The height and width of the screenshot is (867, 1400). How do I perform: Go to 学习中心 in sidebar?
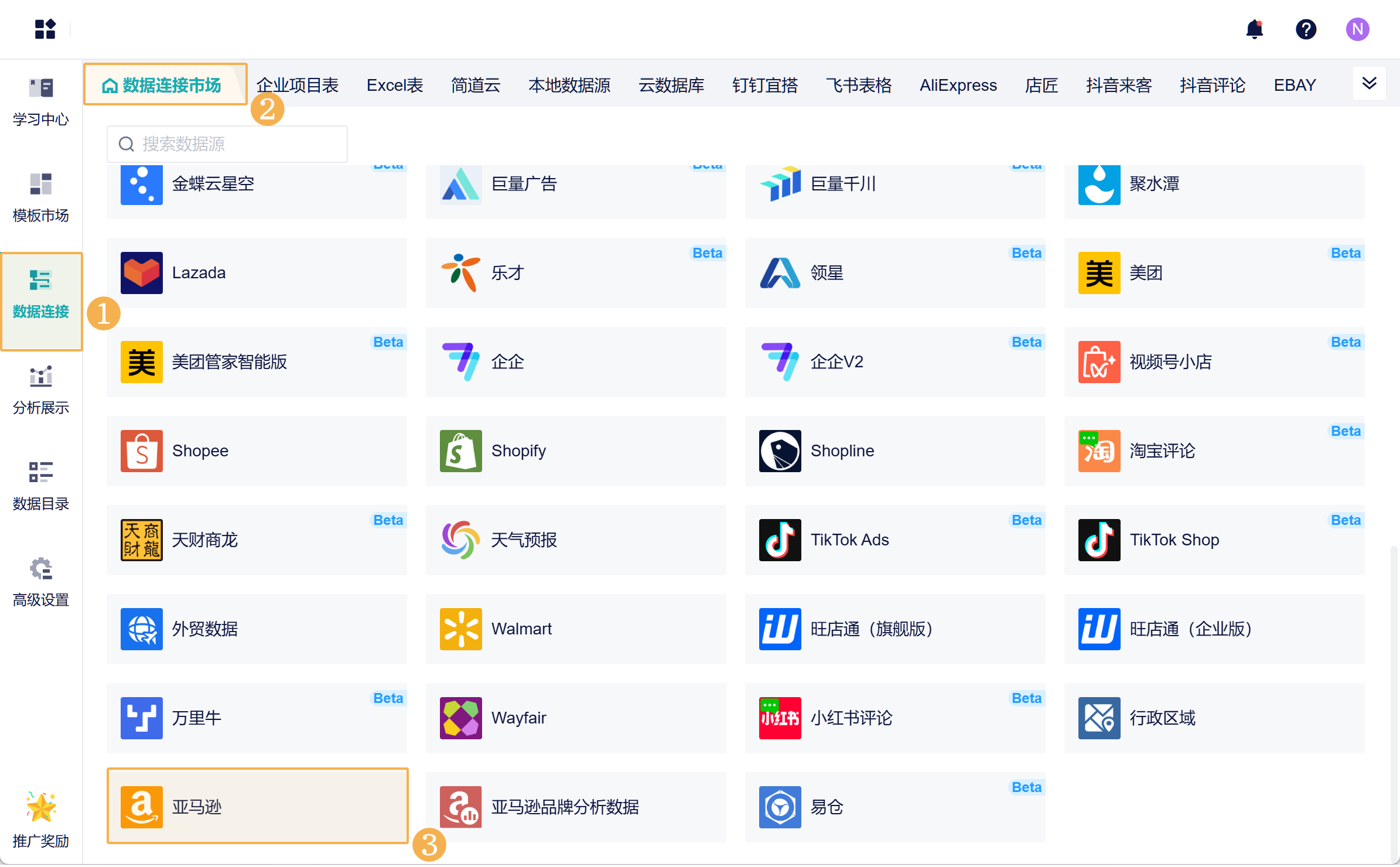tap(41, 102)
